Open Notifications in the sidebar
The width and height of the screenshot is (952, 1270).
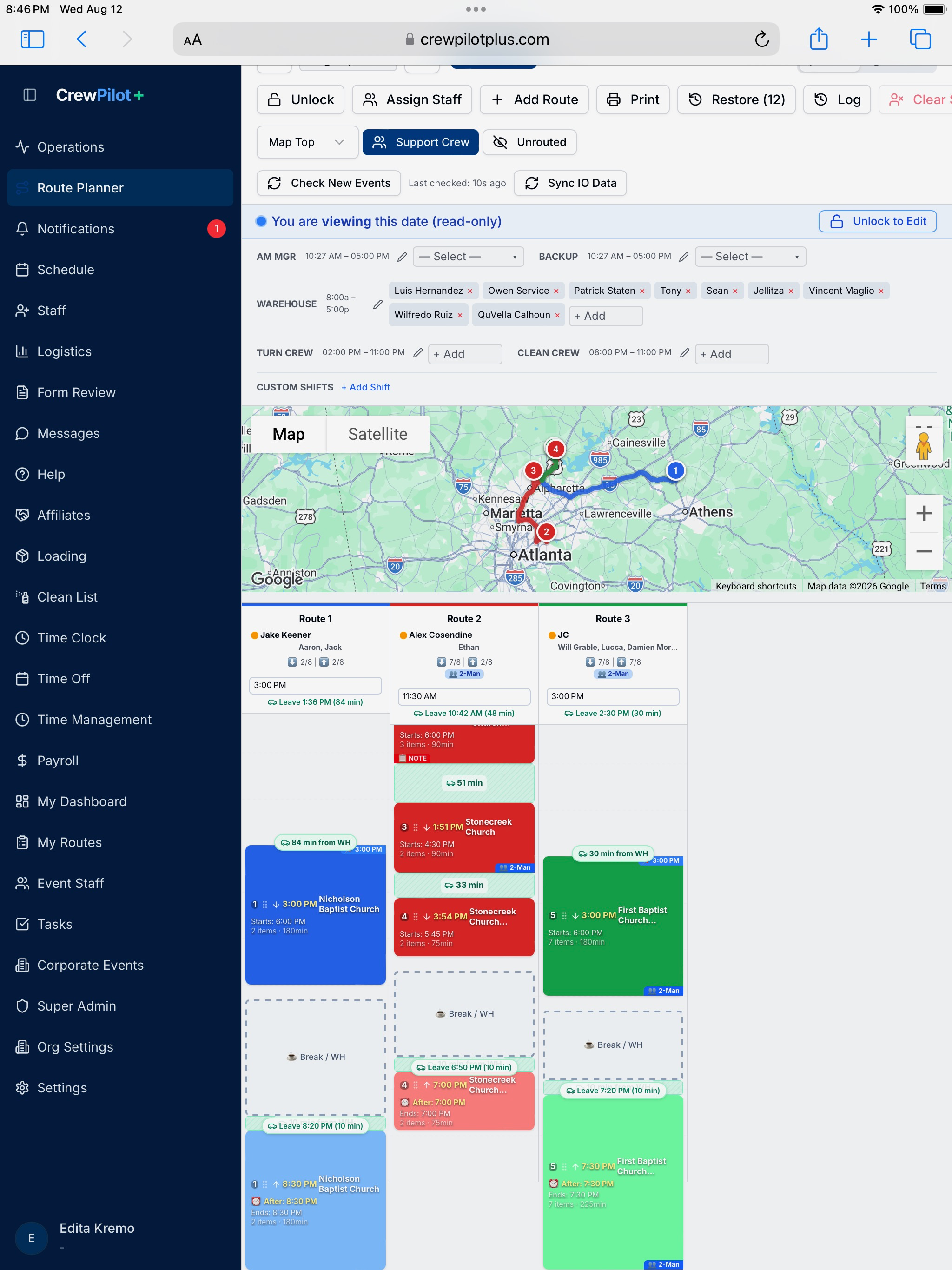(x=120, y=229)
